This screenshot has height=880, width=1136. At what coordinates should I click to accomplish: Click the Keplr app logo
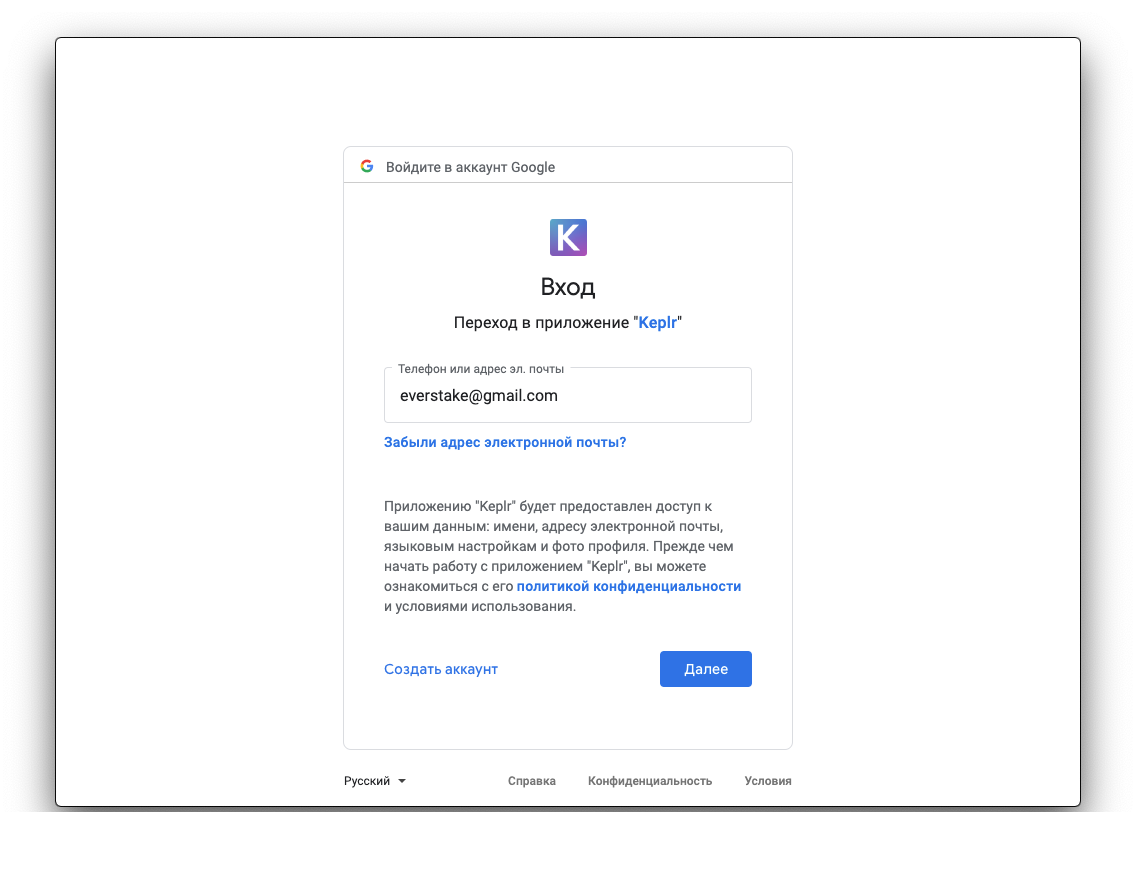pos(568,238)
